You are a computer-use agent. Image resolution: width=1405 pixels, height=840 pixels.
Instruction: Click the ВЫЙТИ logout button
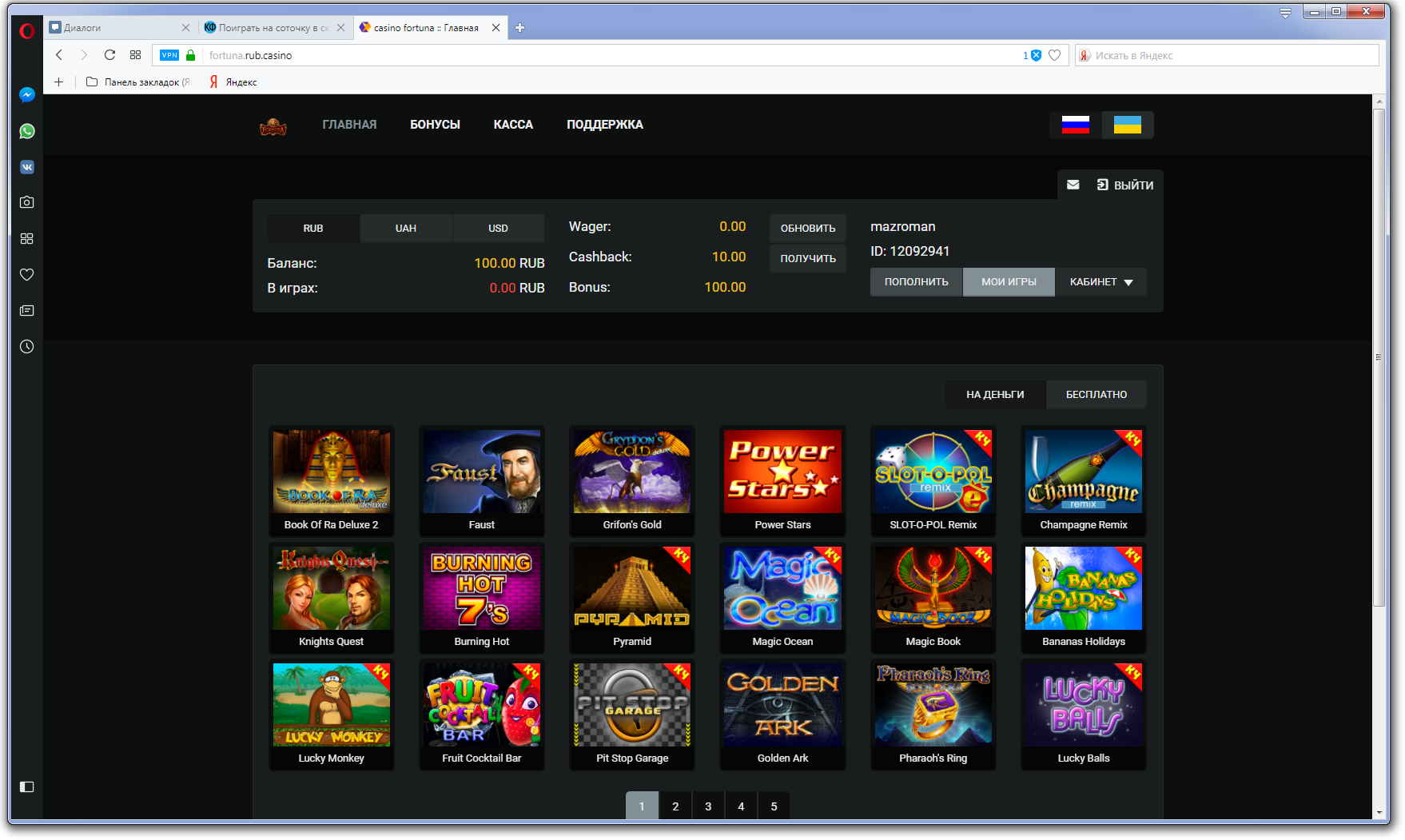[x=1125, y=185]
